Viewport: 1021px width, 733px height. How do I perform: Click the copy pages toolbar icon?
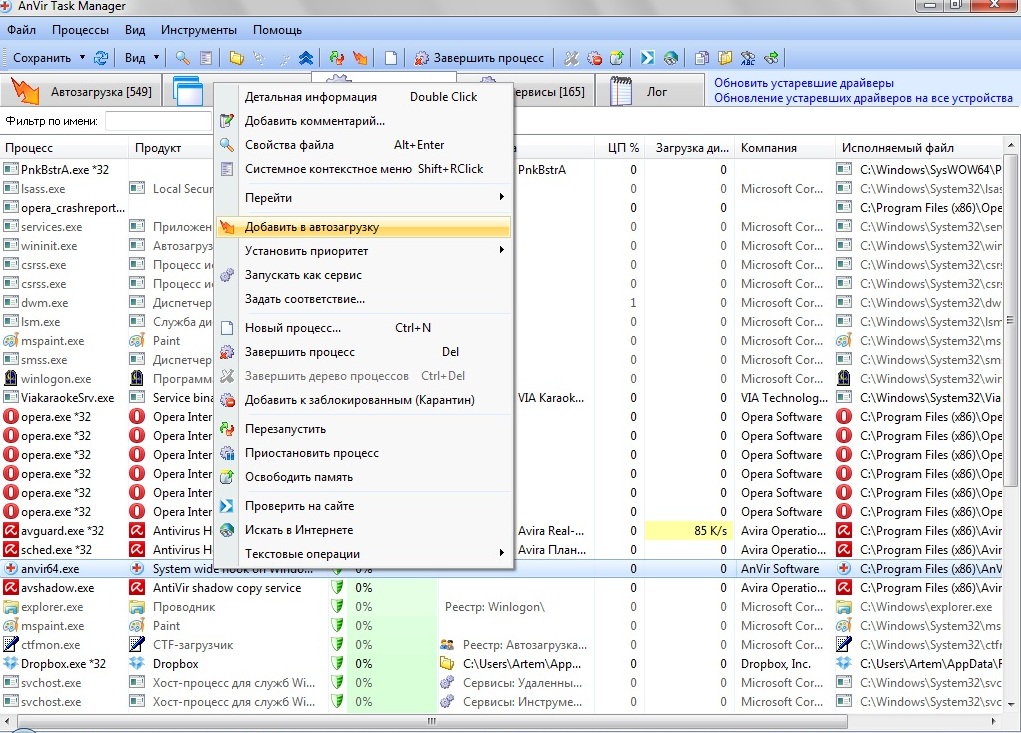(702, 58)
